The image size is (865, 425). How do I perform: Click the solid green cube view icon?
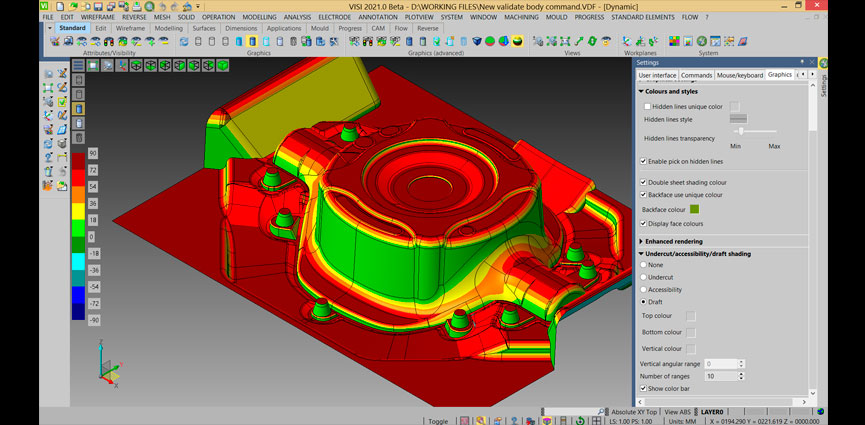click(222, 66)
